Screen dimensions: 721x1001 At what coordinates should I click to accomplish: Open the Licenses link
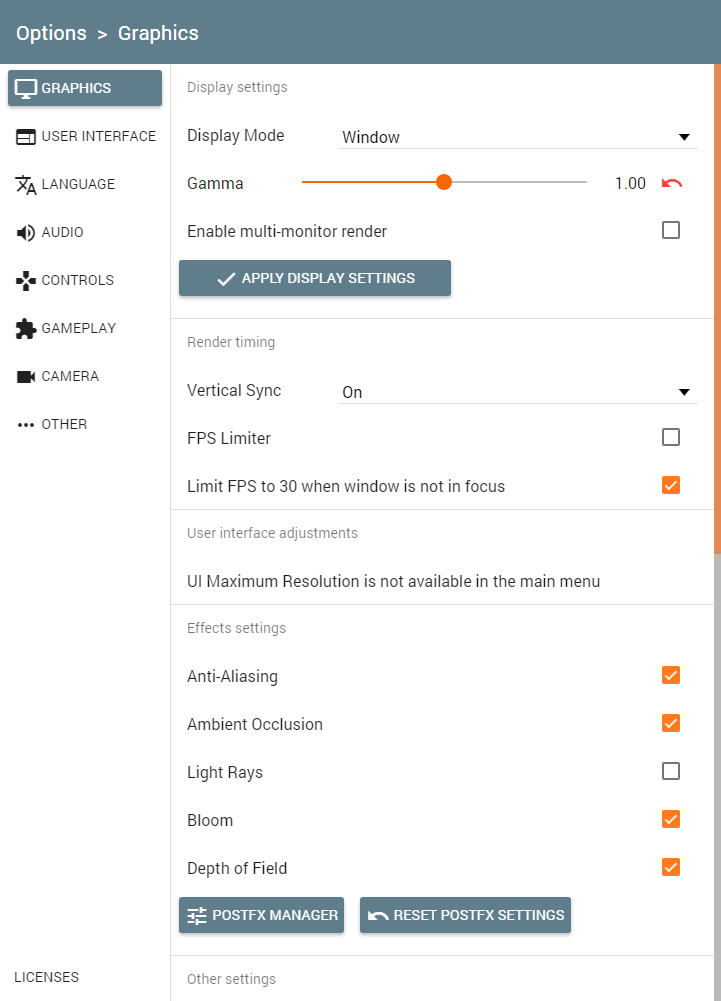(x=47, y=977)
